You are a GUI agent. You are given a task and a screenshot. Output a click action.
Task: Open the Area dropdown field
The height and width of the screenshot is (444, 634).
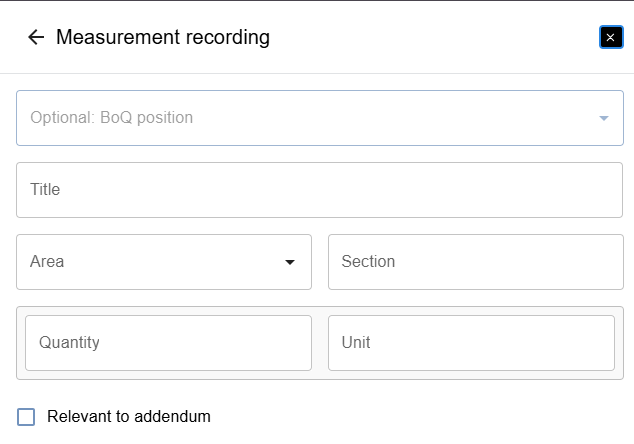(x=164, y=262)
